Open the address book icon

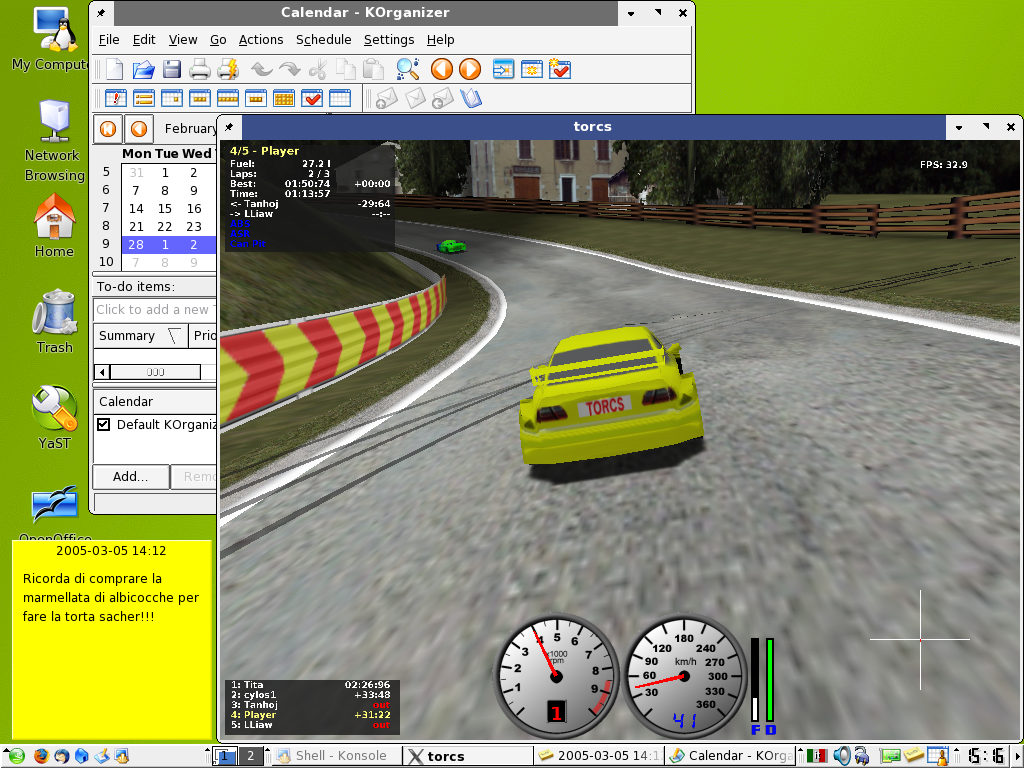pyautogui.click(x=471, y=98)
